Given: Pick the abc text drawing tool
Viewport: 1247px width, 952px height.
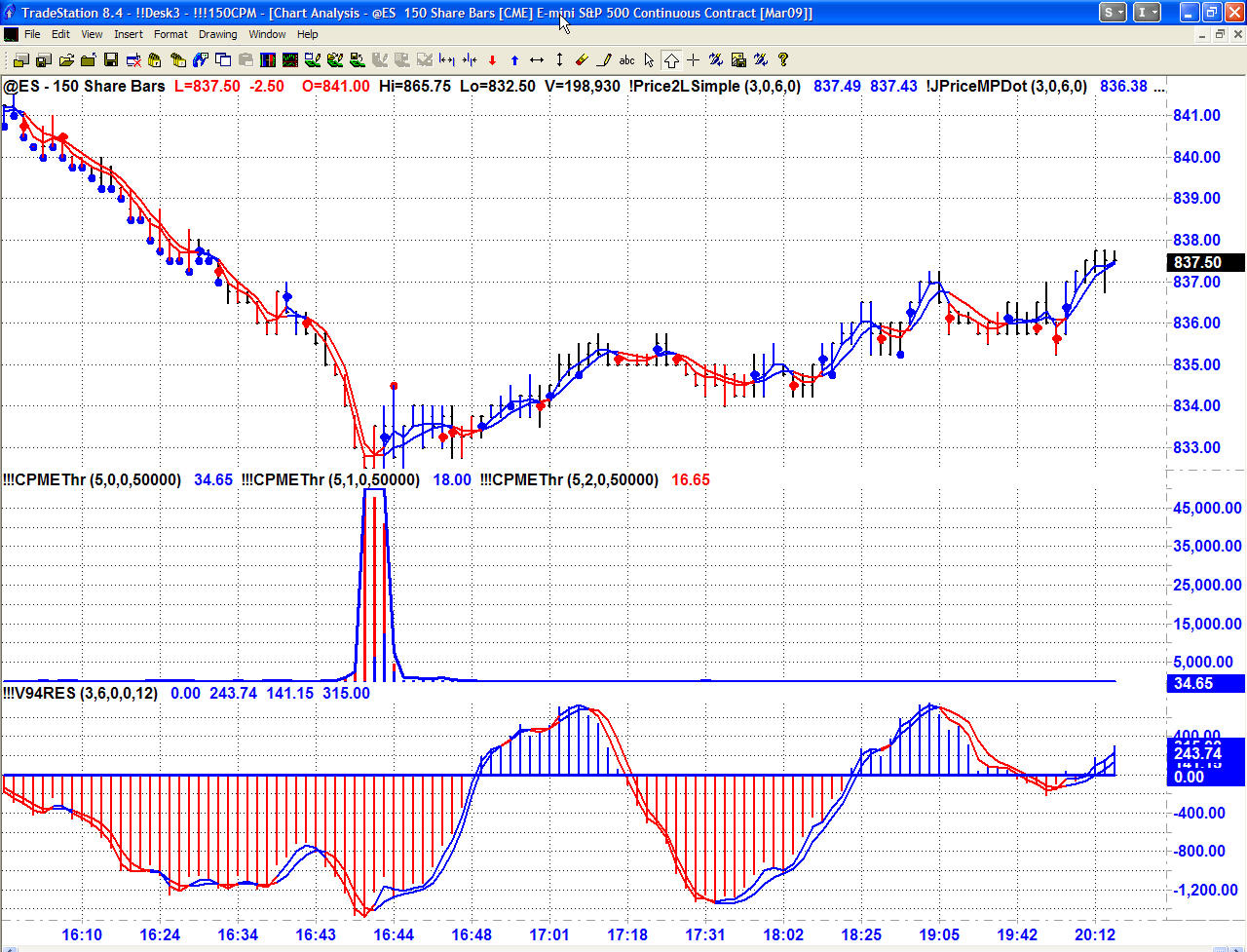Looking at the screenshot, I should [x=626, y=60].
